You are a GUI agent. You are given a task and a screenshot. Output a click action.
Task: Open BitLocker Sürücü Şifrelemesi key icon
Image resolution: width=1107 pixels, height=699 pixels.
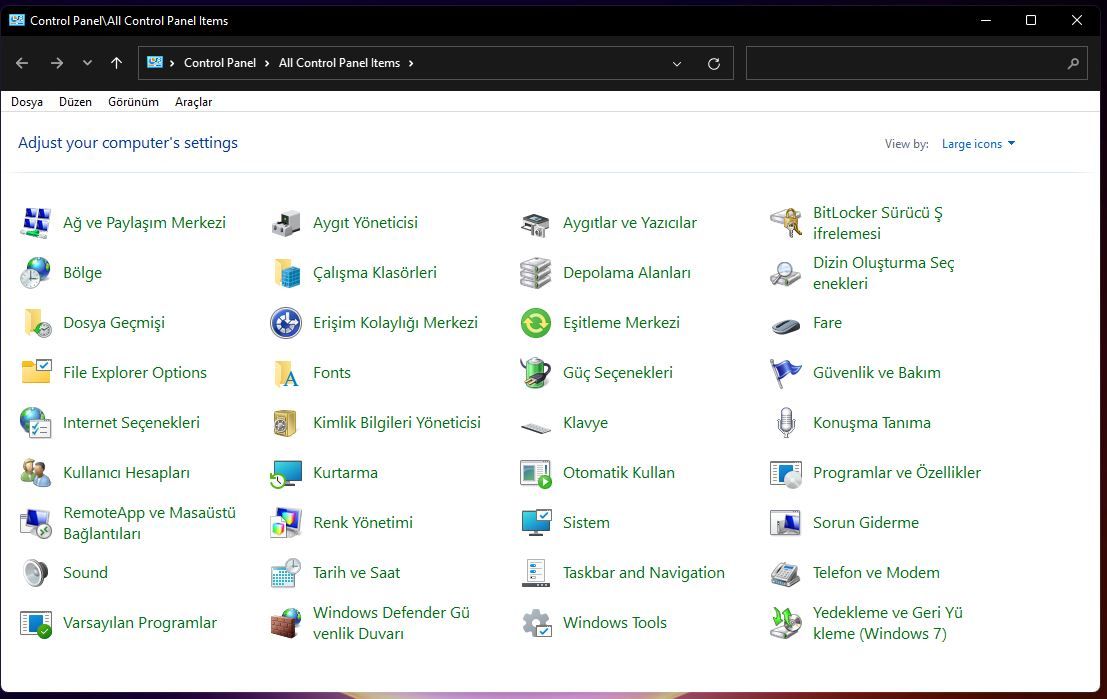[786, 223]
